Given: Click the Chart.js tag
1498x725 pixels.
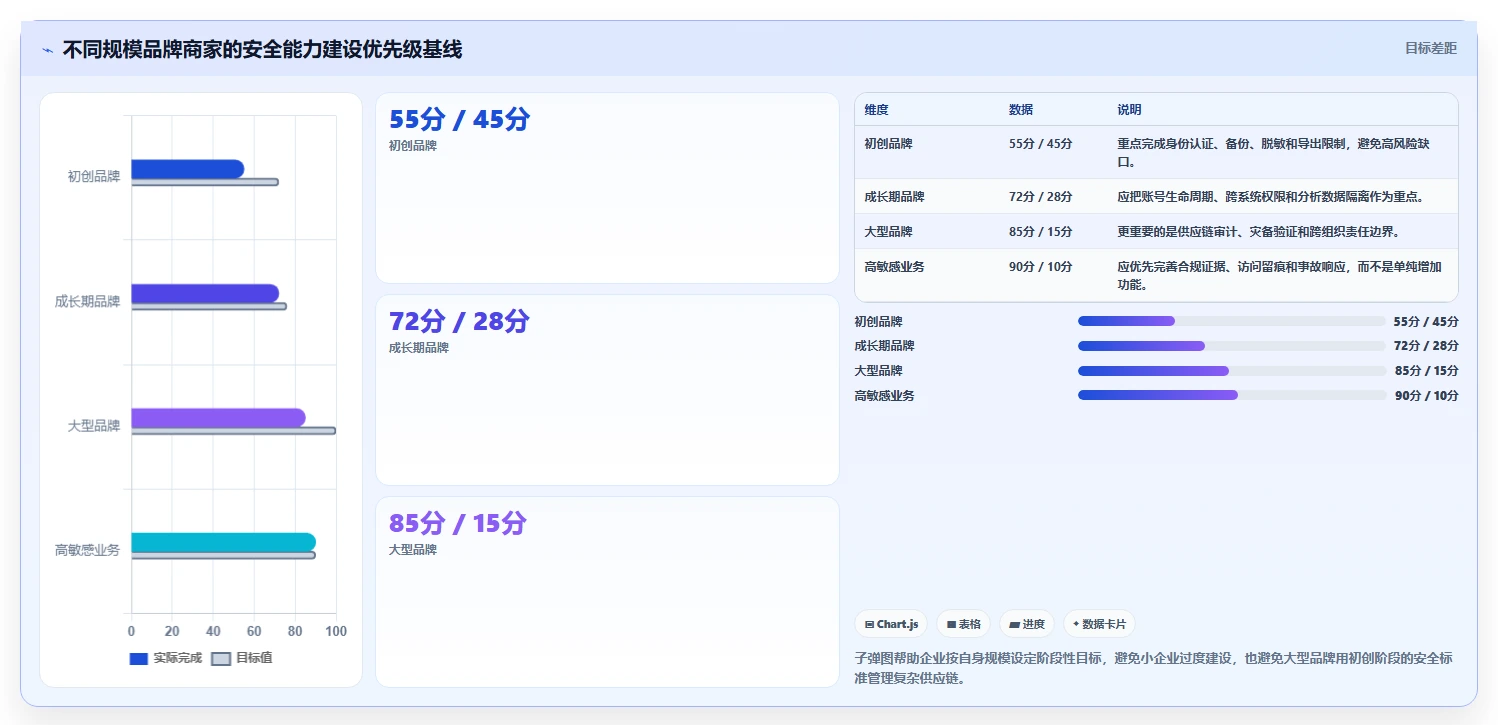Looking at the screenshot, I should point(891,624).
